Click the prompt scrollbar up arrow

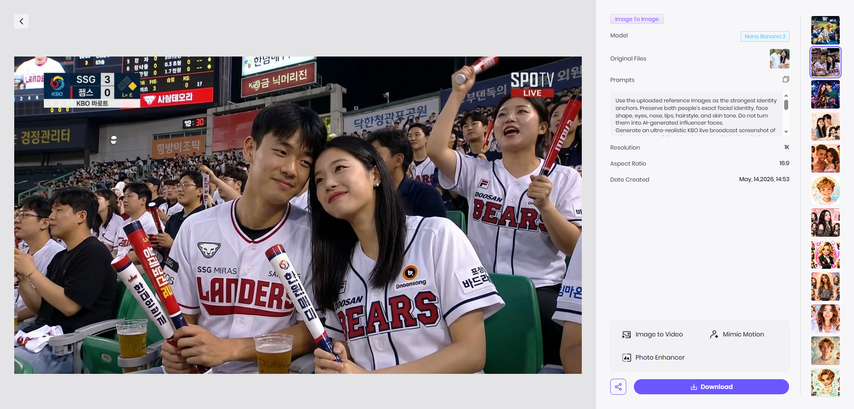coord(786,96)
